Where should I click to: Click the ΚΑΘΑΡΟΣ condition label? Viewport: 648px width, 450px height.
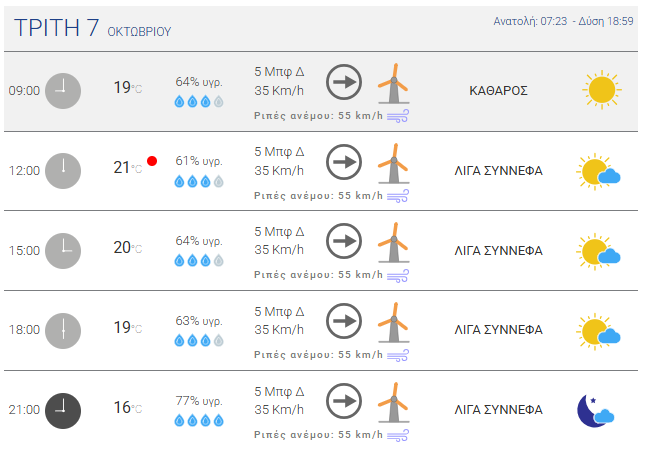498,90
